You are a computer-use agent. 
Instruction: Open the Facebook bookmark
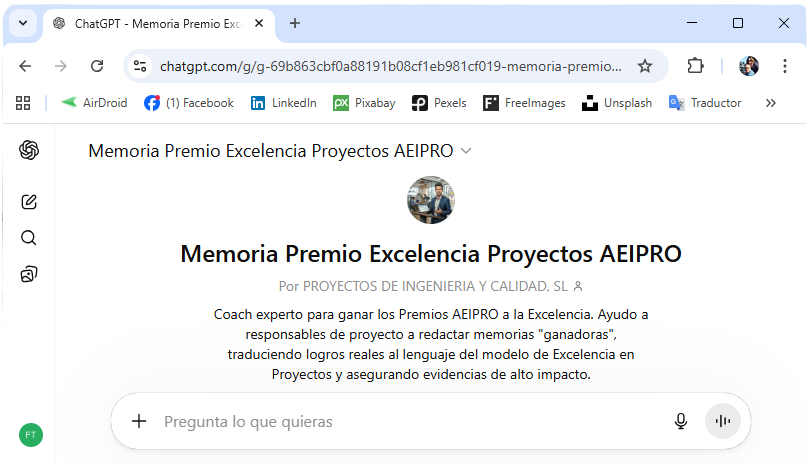pyautogui.click(x=188, y=103)
